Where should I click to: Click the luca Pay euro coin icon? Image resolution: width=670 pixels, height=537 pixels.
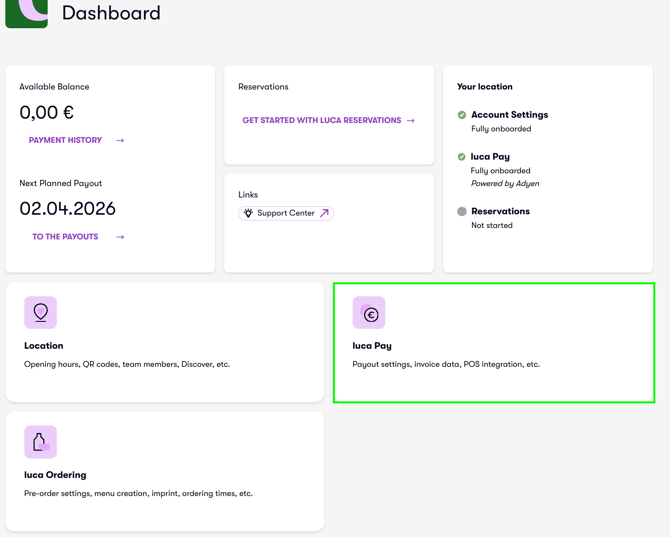tap(369, 313)
